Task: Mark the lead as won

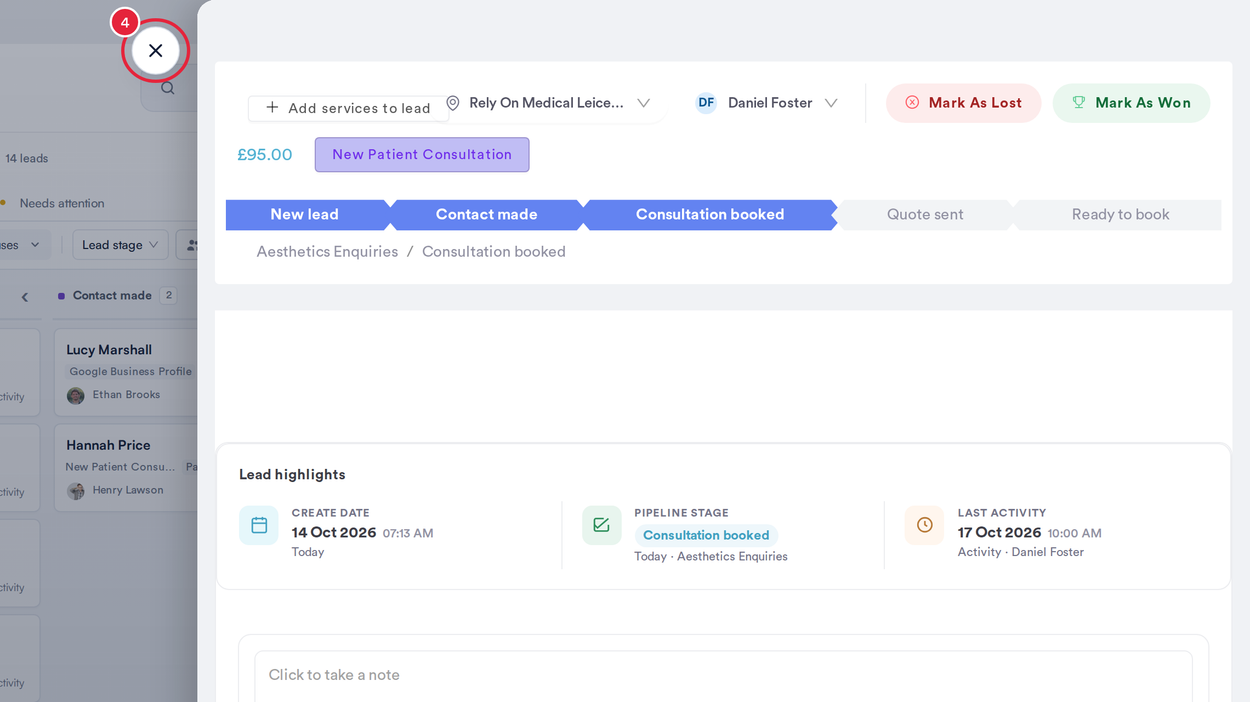Action: [1131, 103]
